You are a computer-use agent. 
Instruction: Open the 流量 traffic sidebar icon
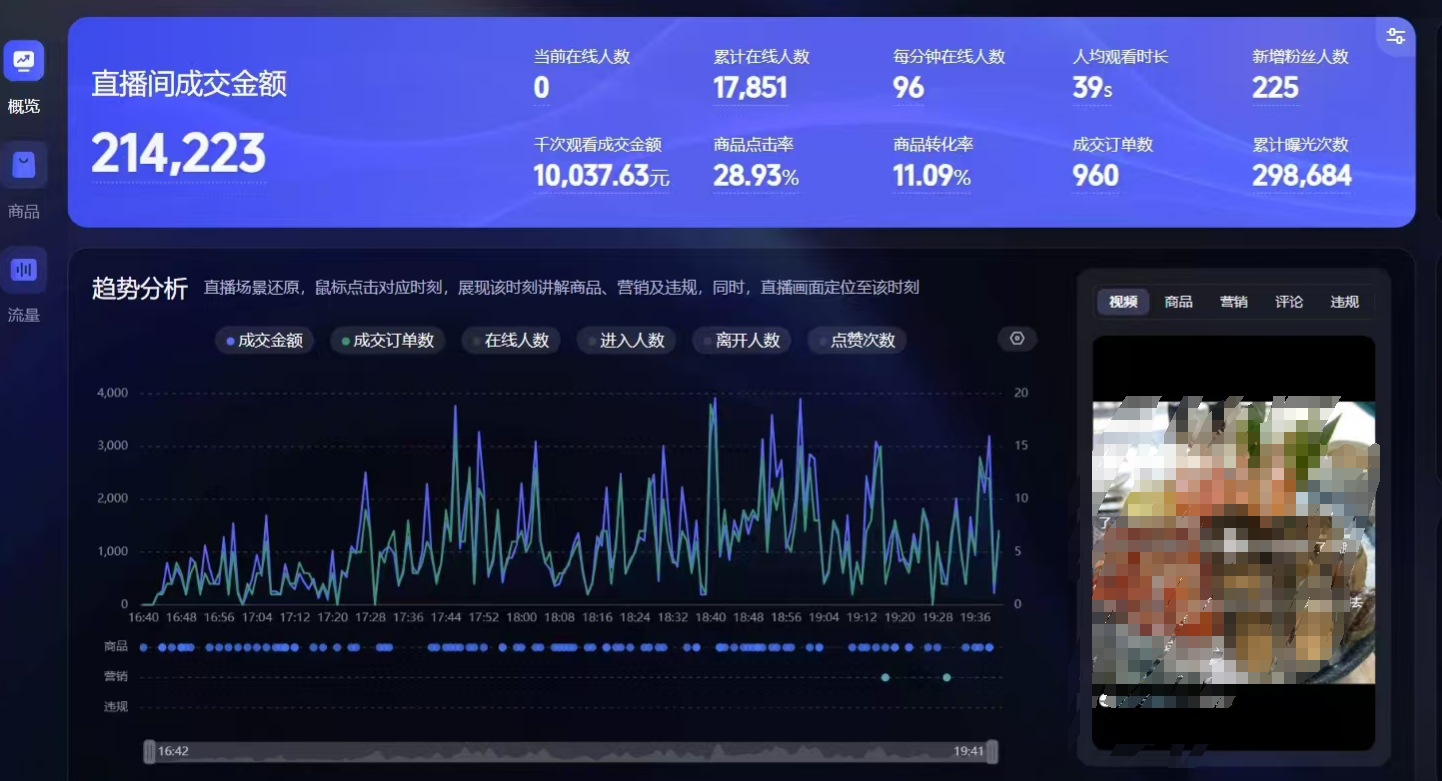point(23,270)
